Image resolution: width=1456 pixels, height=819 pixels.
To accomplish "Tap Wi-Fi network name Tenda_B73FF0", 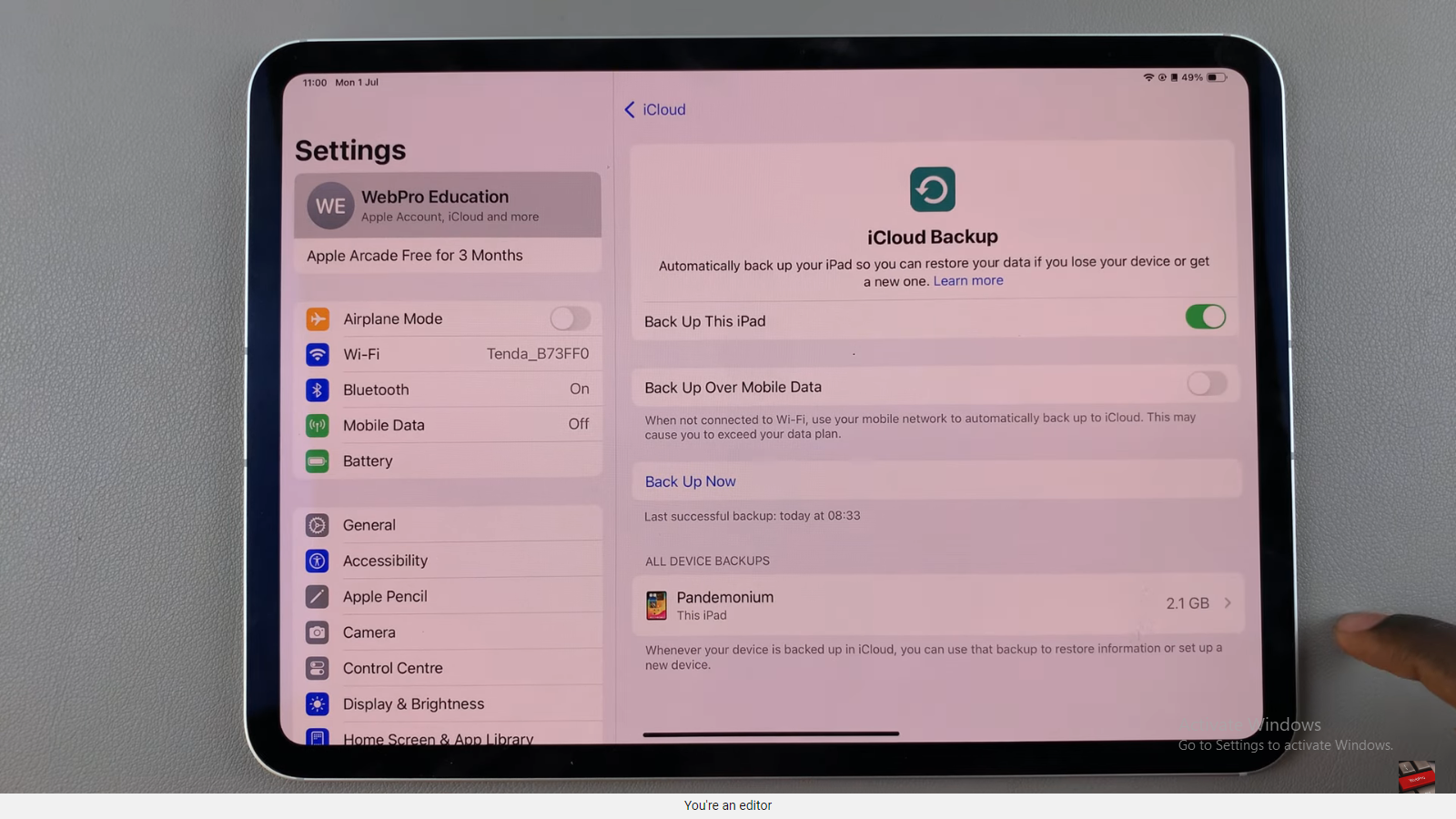I will pyautogui.click(x=538, y=354).
